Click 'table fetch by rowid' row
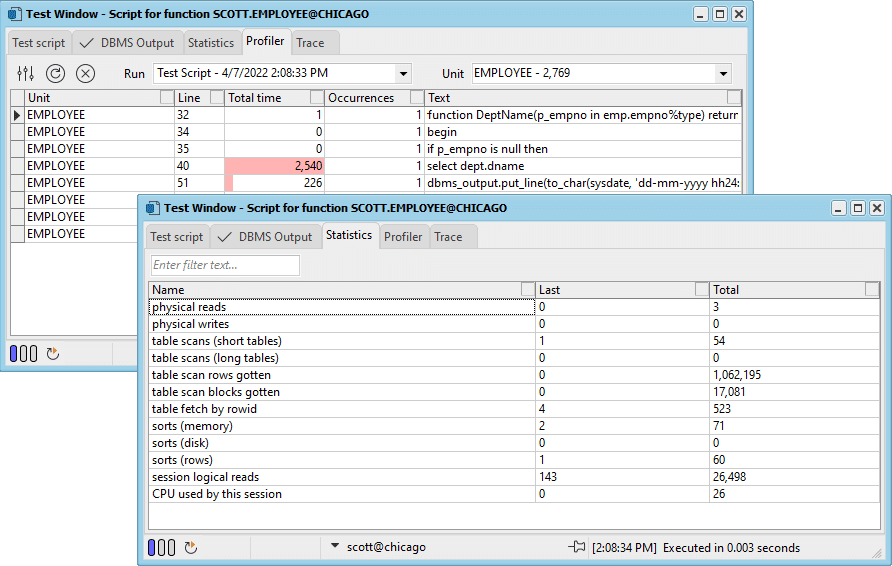The image size is (892, 566). click(514, 409)
